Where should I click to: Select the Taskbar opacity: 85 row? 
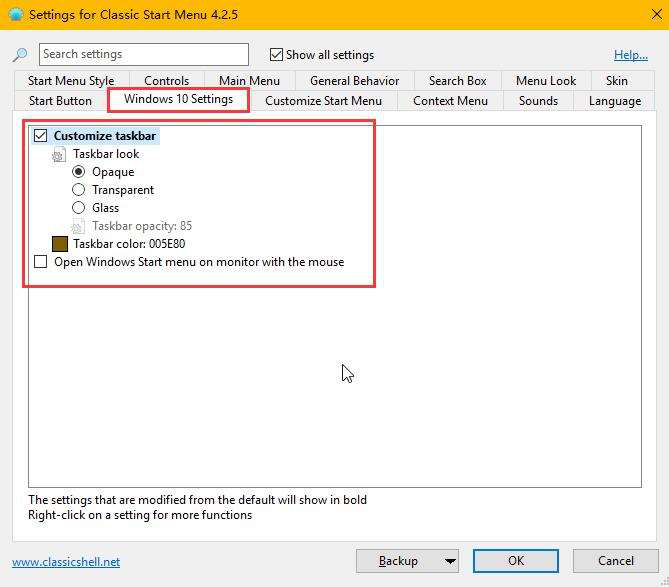click(132, 226)
